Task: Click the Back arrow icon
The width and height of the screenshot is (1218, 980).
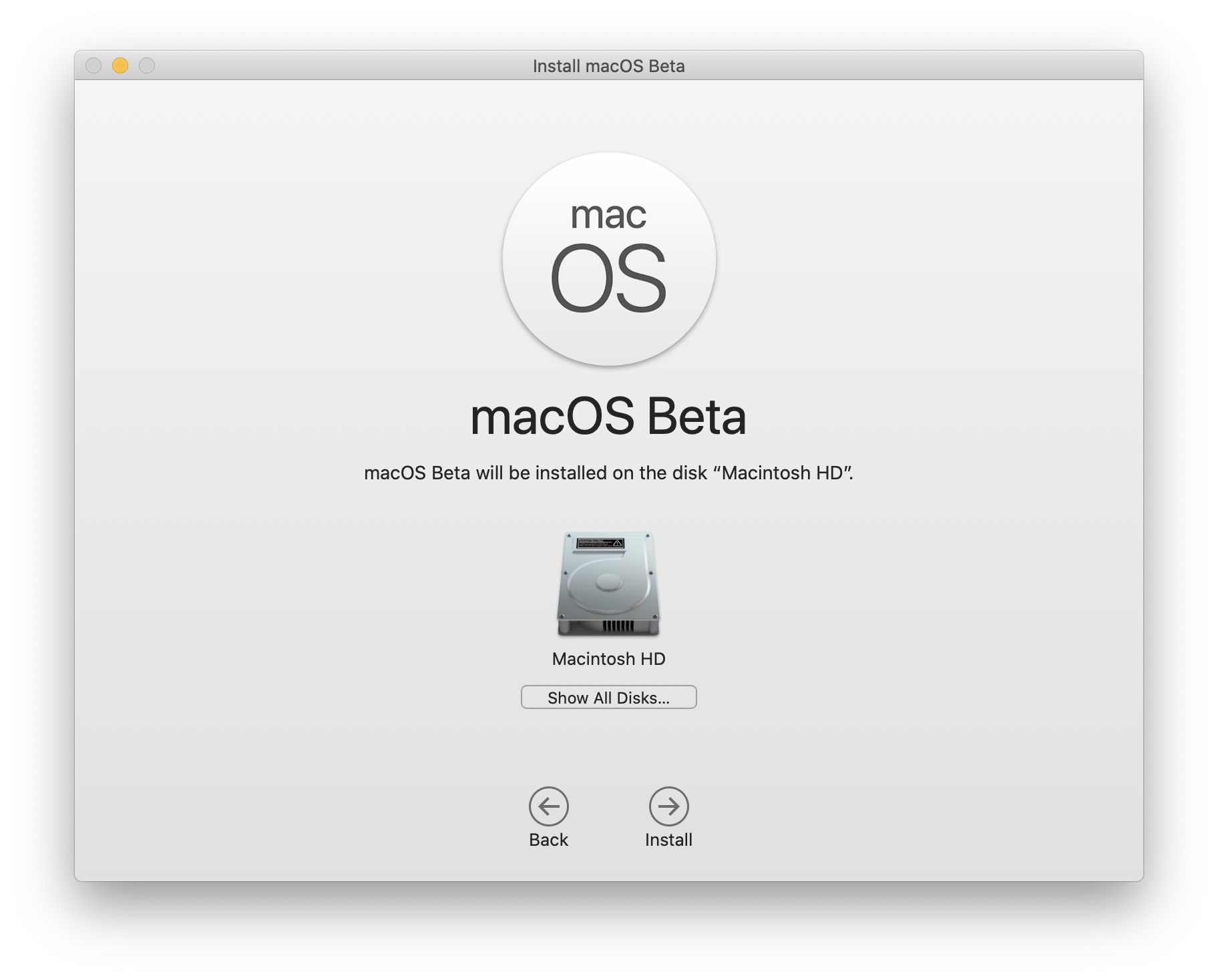Action: 548,806
